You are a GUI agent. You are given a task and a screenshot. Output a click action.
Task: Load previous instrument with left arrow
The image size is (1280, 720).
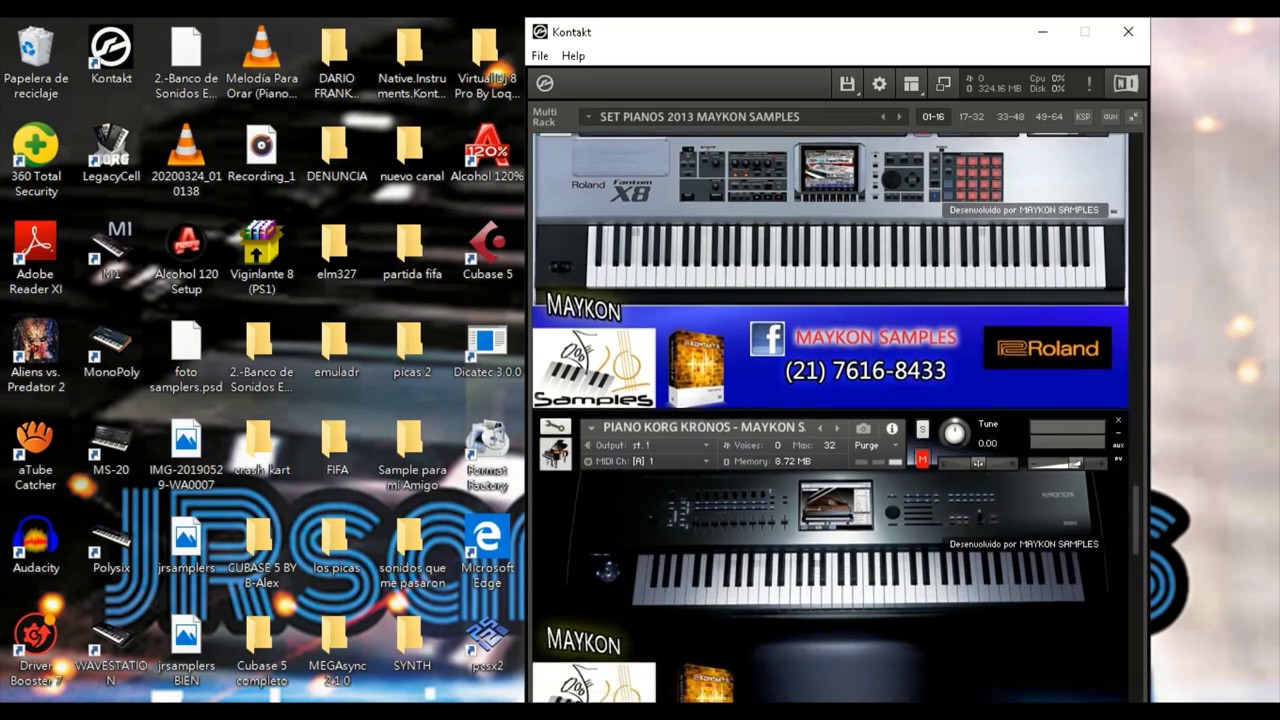click(820, 428)
